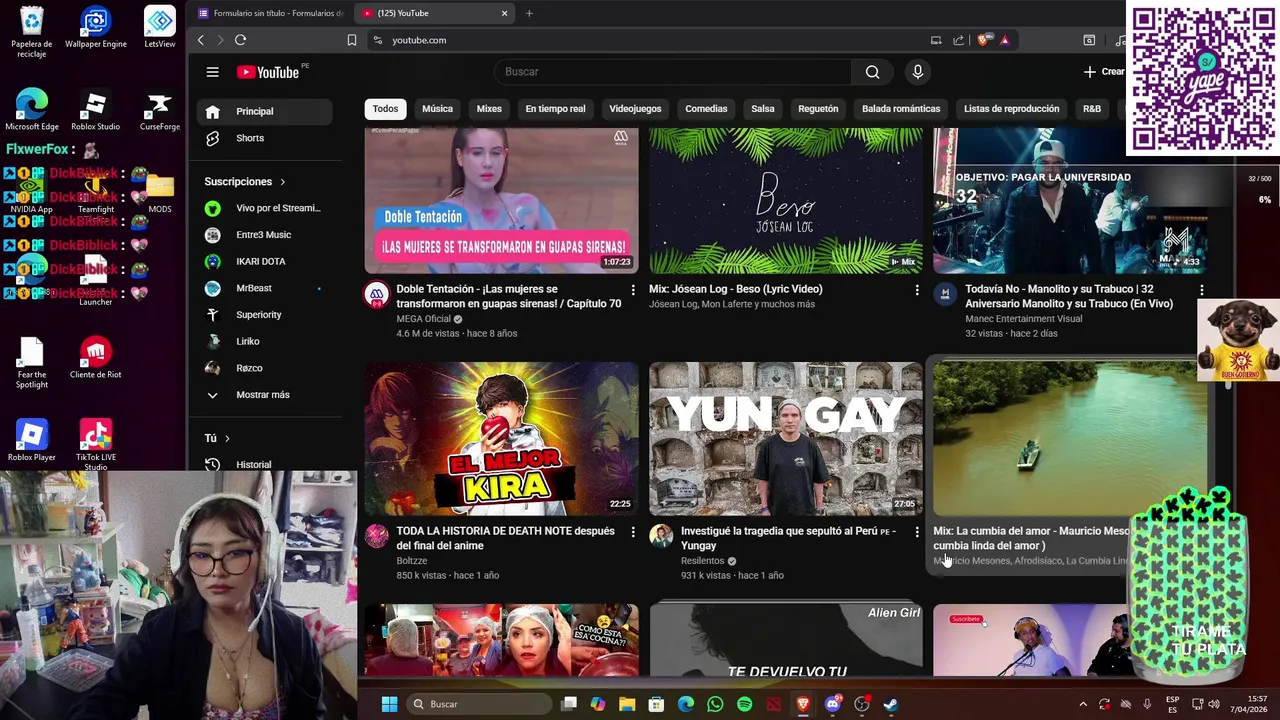Open options menu for Doble Tentación video
This screenshot has height=720, width=1280.
click(x=632, y=290)
